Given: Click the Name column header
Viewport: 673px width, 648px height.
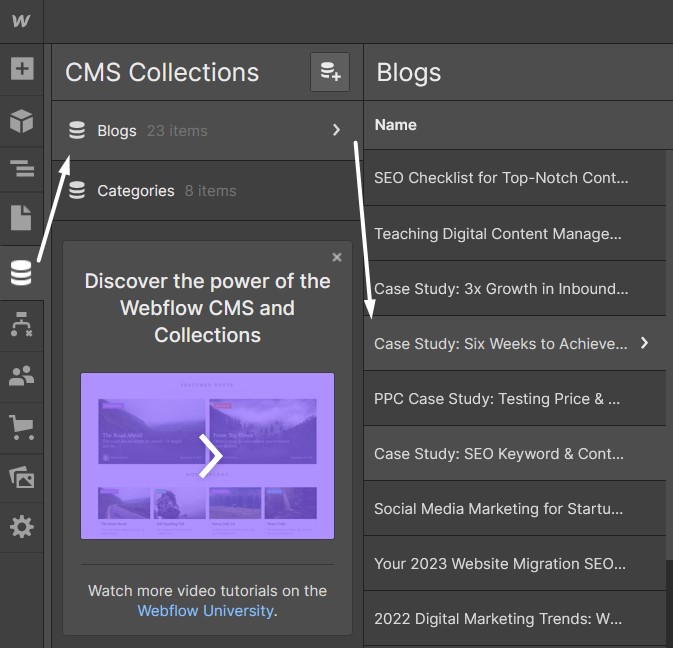Looking at the screenshot, I should point(395,125).
